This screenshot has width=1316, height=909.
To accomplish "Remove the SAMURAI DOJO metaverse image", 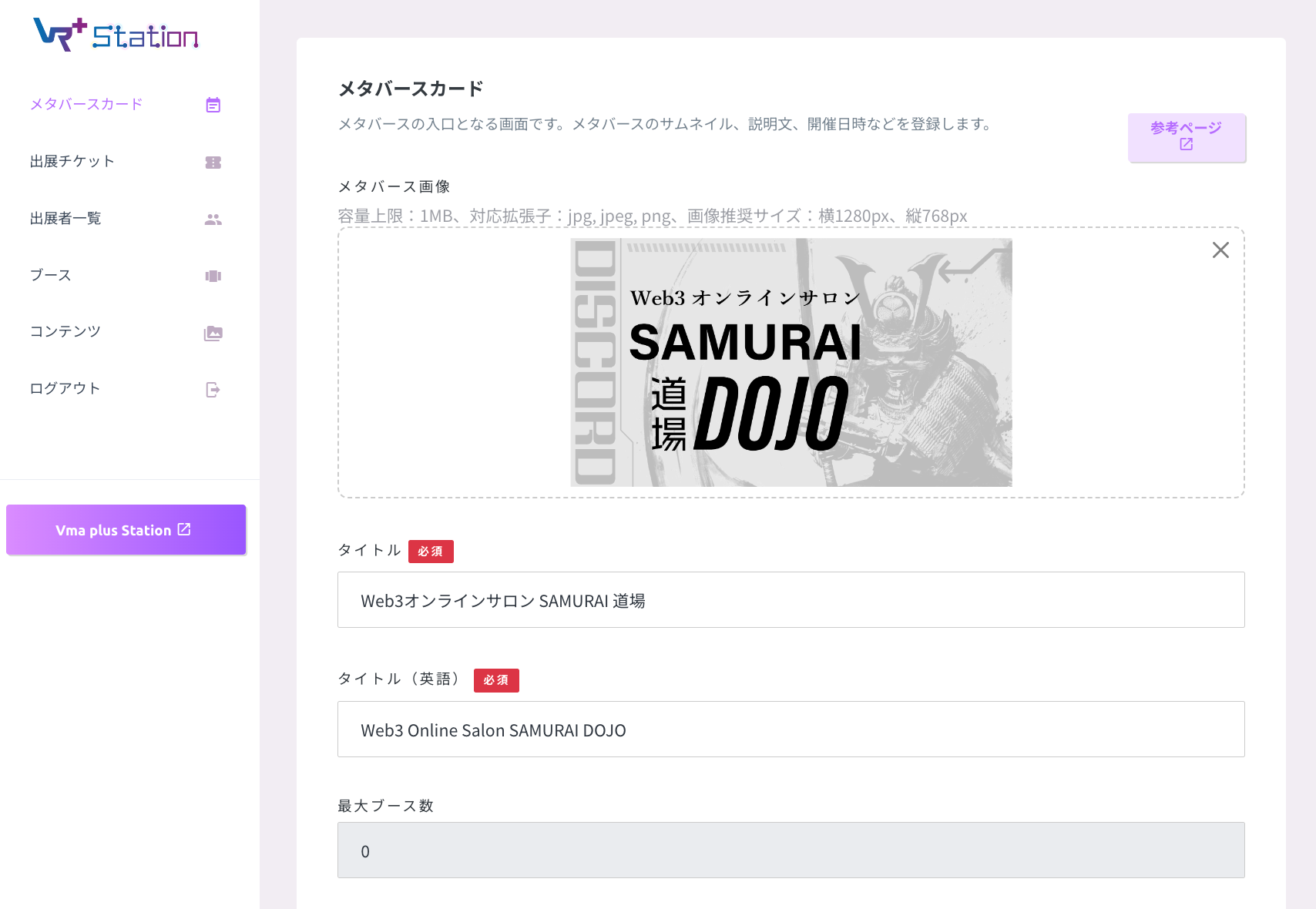I will (1220, 250).
